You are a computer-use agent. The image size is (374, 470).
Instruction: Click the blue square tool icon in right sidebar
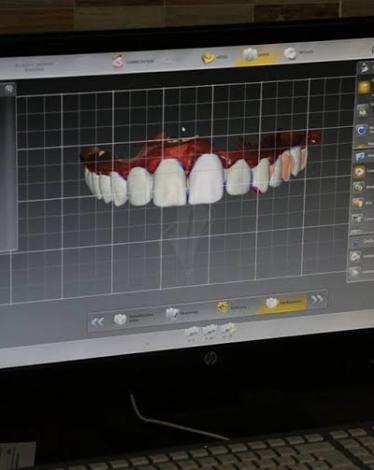pyautogui.click(x=360, y=157)
